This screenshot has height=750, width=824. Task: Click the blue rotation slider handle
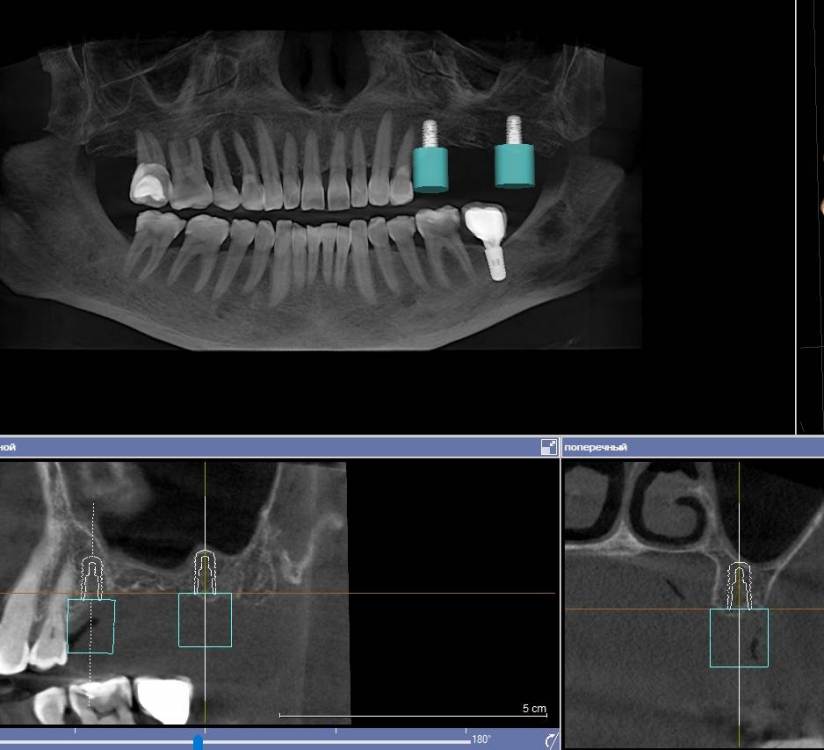(x=198, y=741)
